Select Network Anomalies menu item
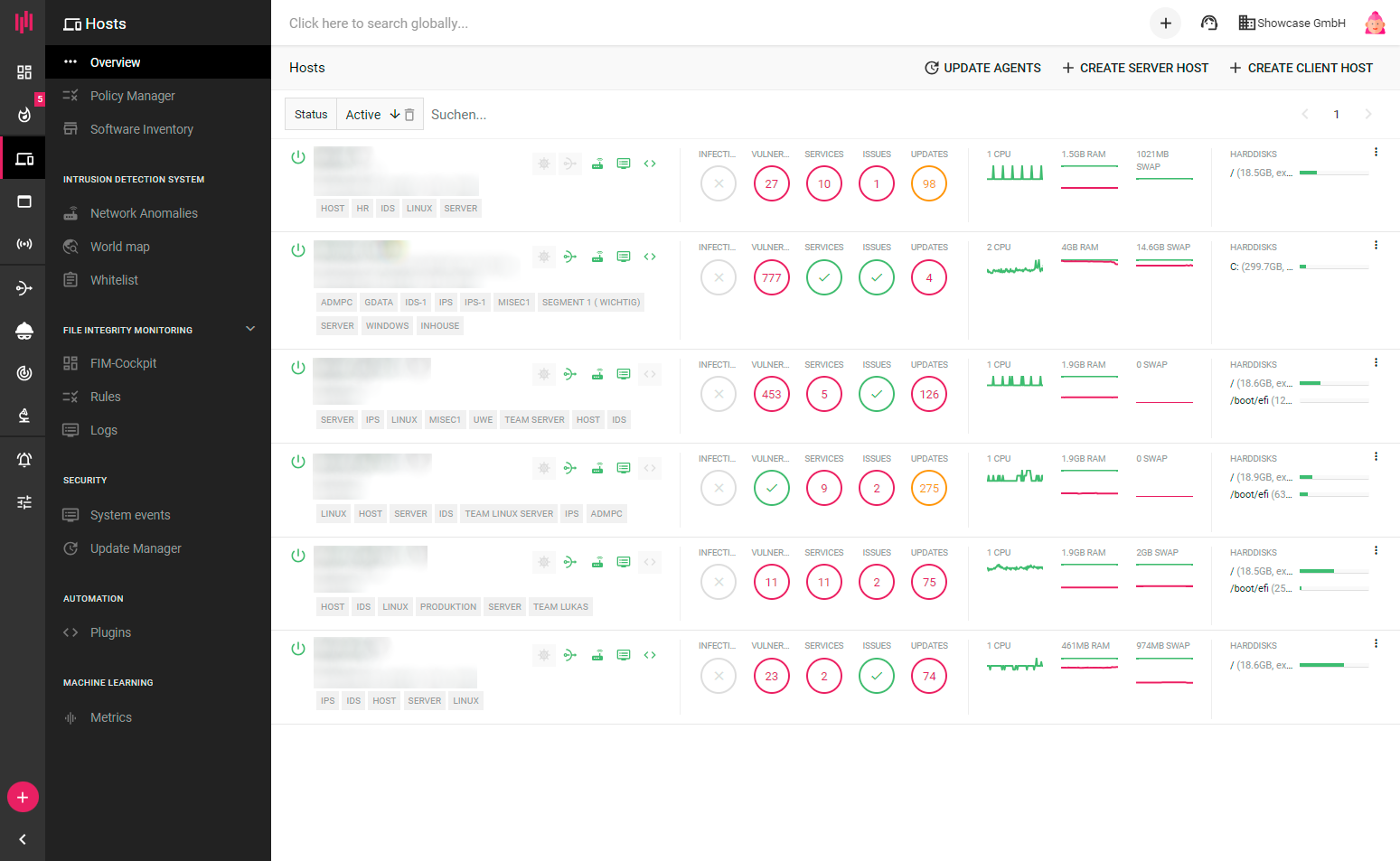 pyautogui.click(x=144, y=213)
